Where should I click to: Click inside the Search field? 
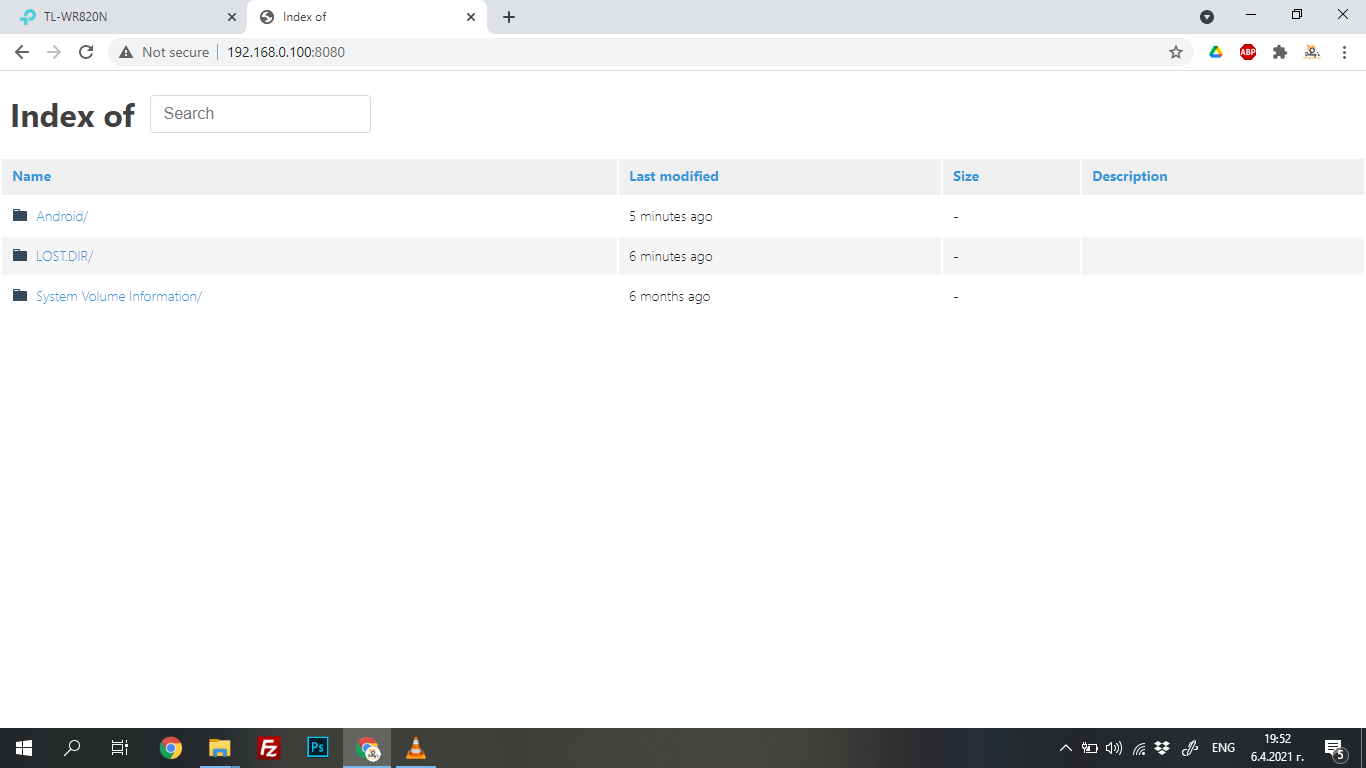click(x=260, y=113)
